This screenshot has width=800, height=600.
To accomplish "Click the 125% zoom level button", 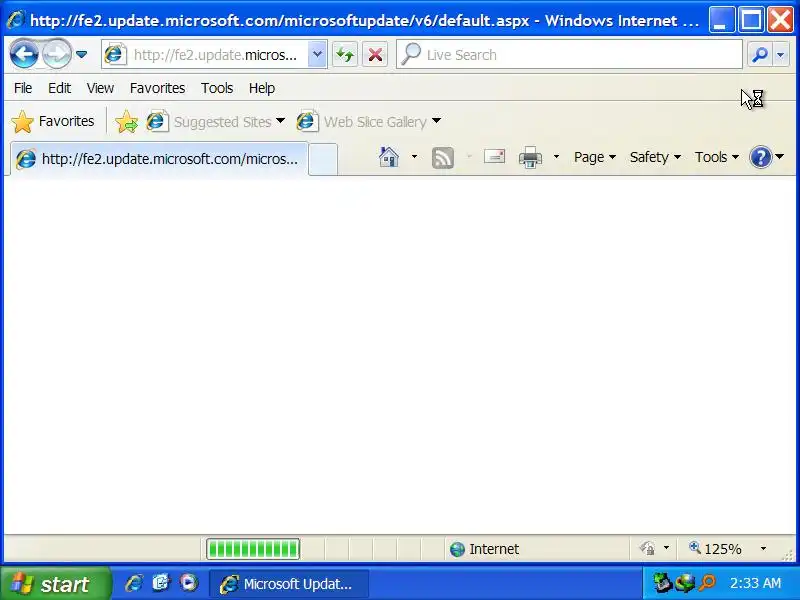I will [715, 549].
